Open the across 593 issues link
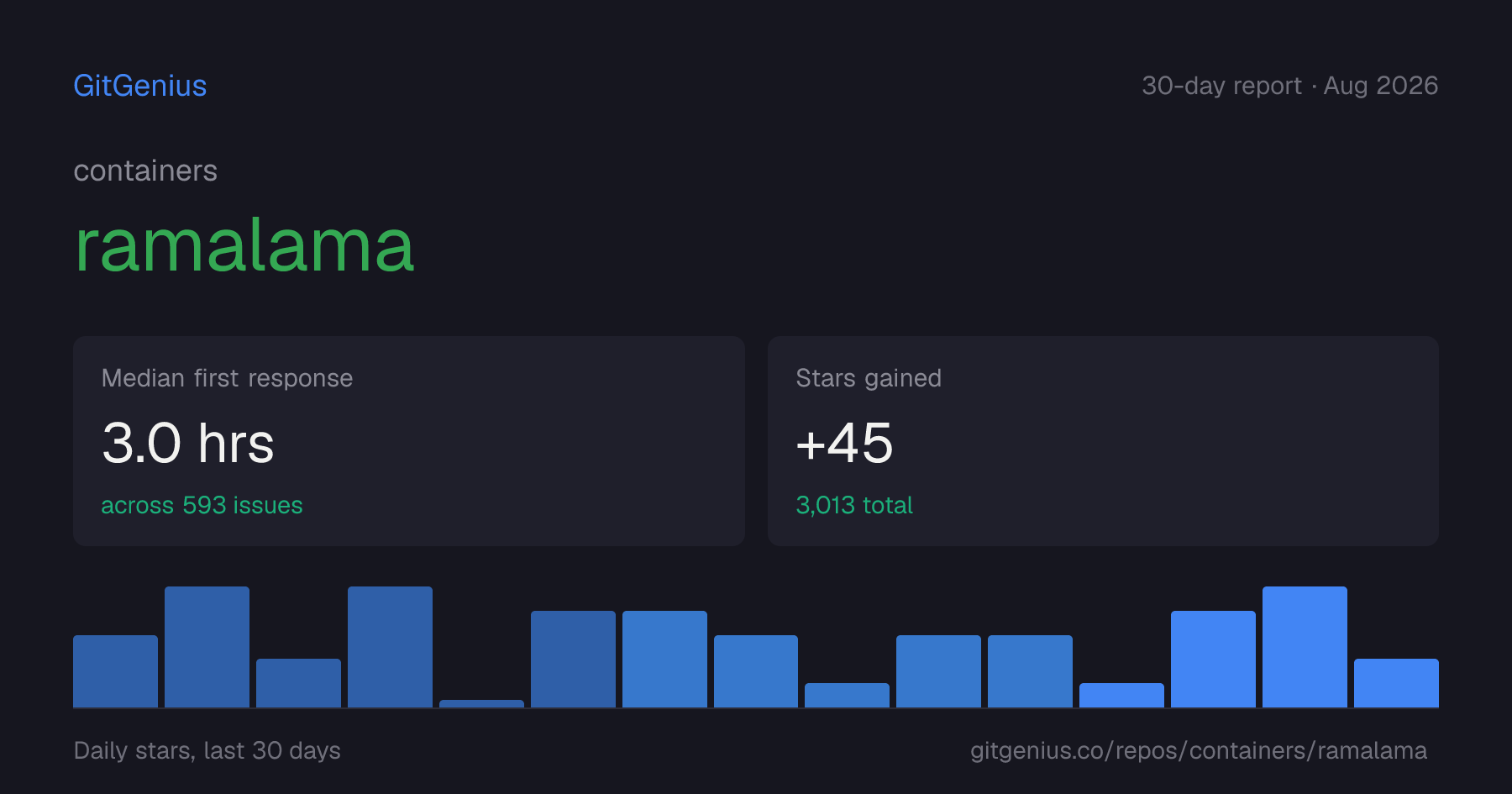 pos(202,505)
